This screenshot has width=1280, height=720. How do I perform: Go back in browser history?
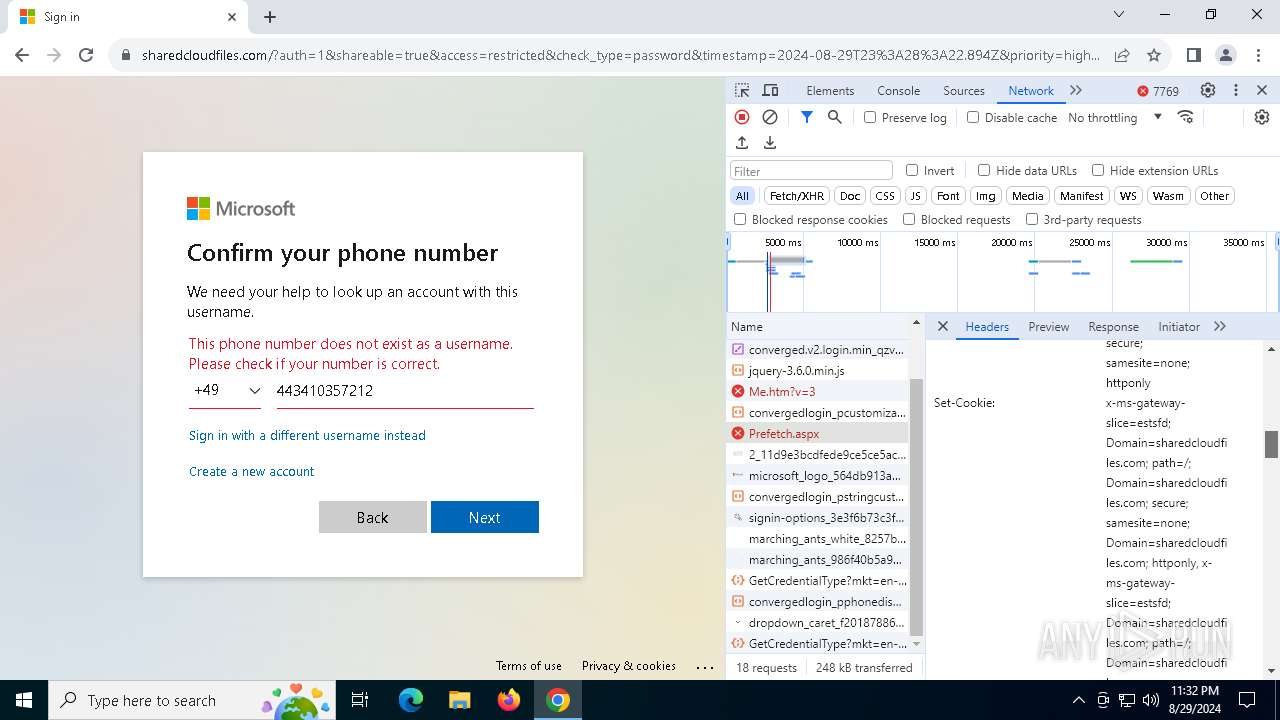point(22,55)
